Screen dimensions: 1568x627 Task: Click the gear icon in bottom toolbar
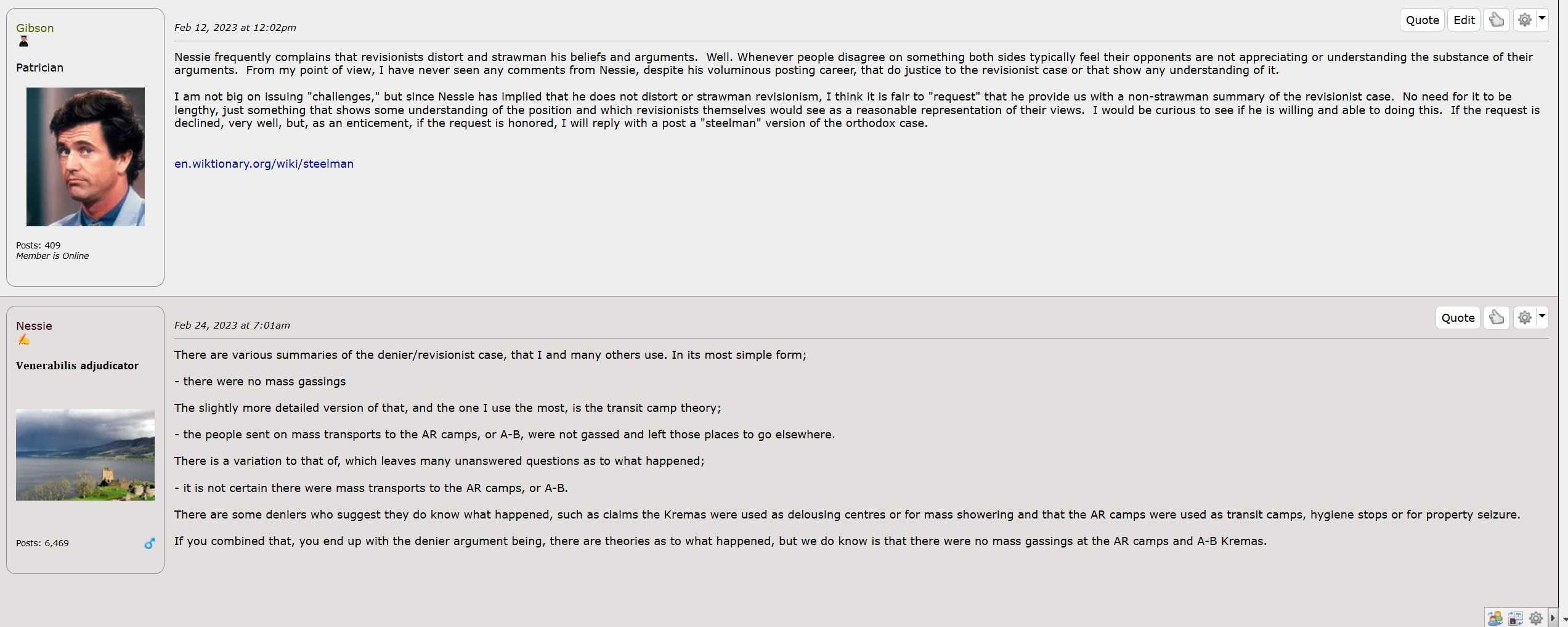pyautogui.click(x=1535, y=618)
